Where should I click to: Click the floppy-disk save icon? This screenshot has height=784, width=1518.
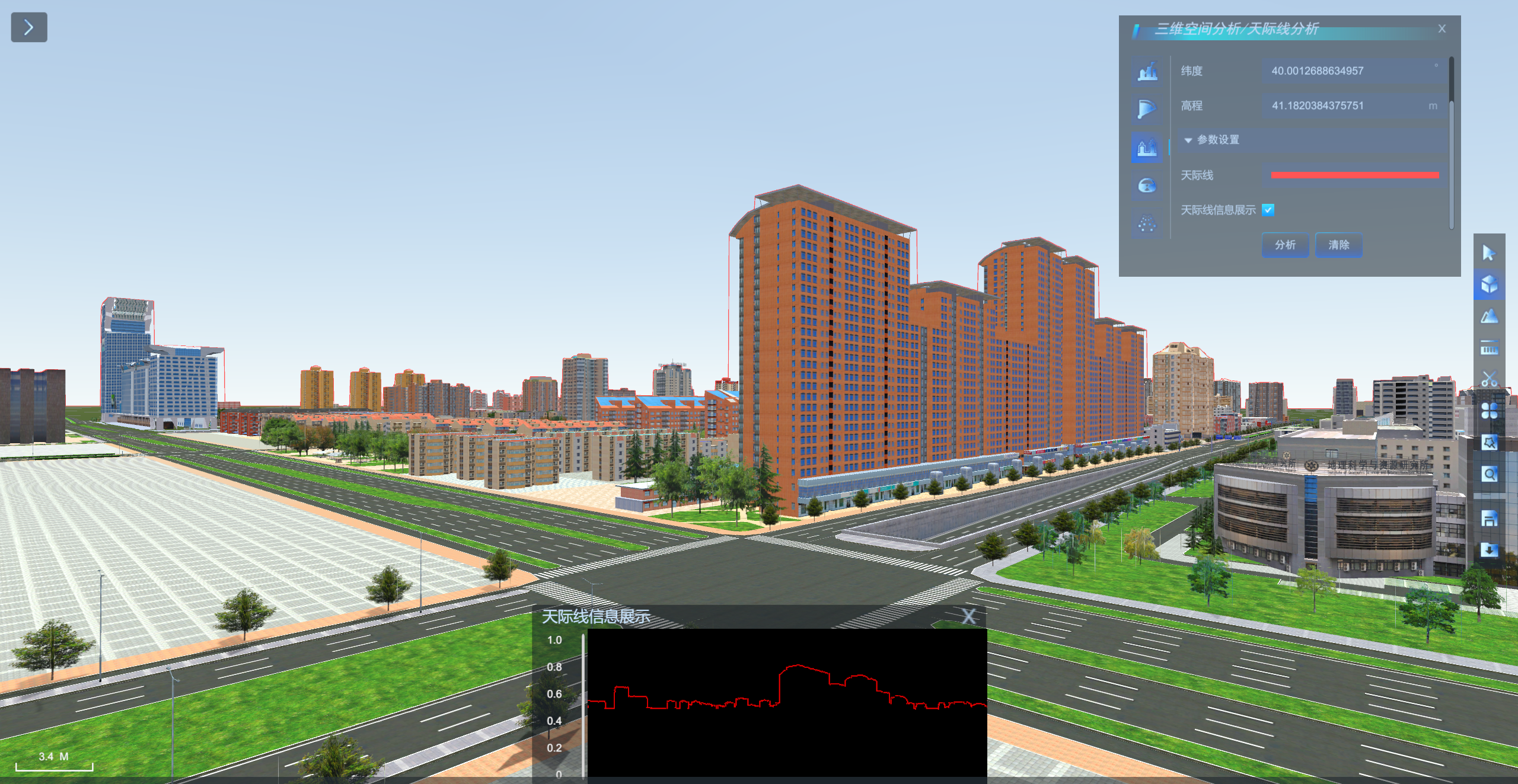[1489, 519]
